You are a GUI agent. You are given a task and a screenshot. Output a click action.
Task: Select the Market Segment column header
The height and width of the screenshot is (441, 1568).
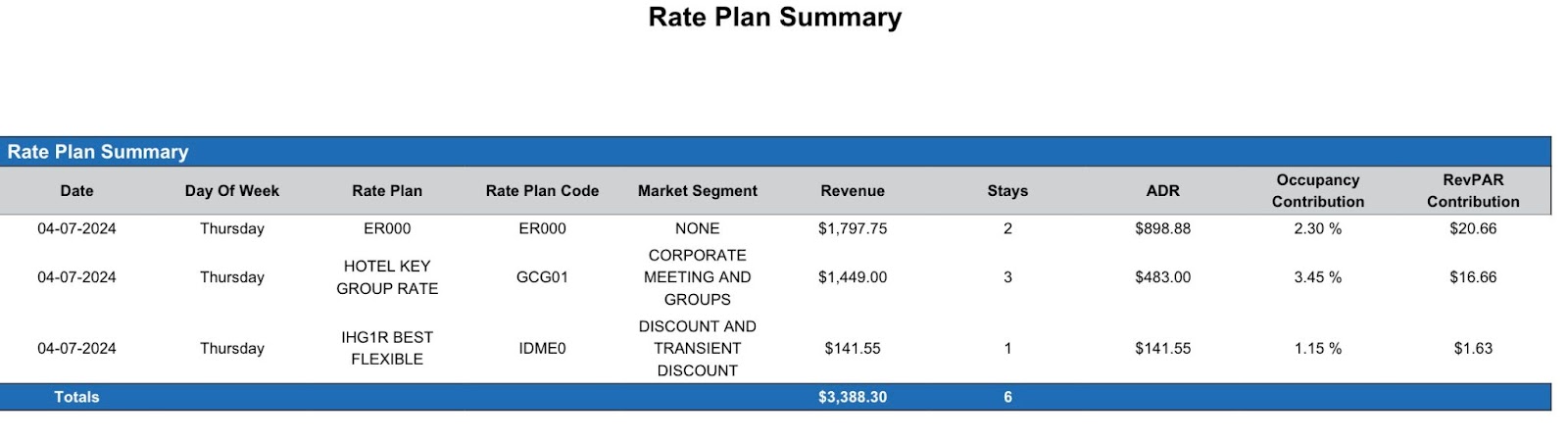(697, 191)
